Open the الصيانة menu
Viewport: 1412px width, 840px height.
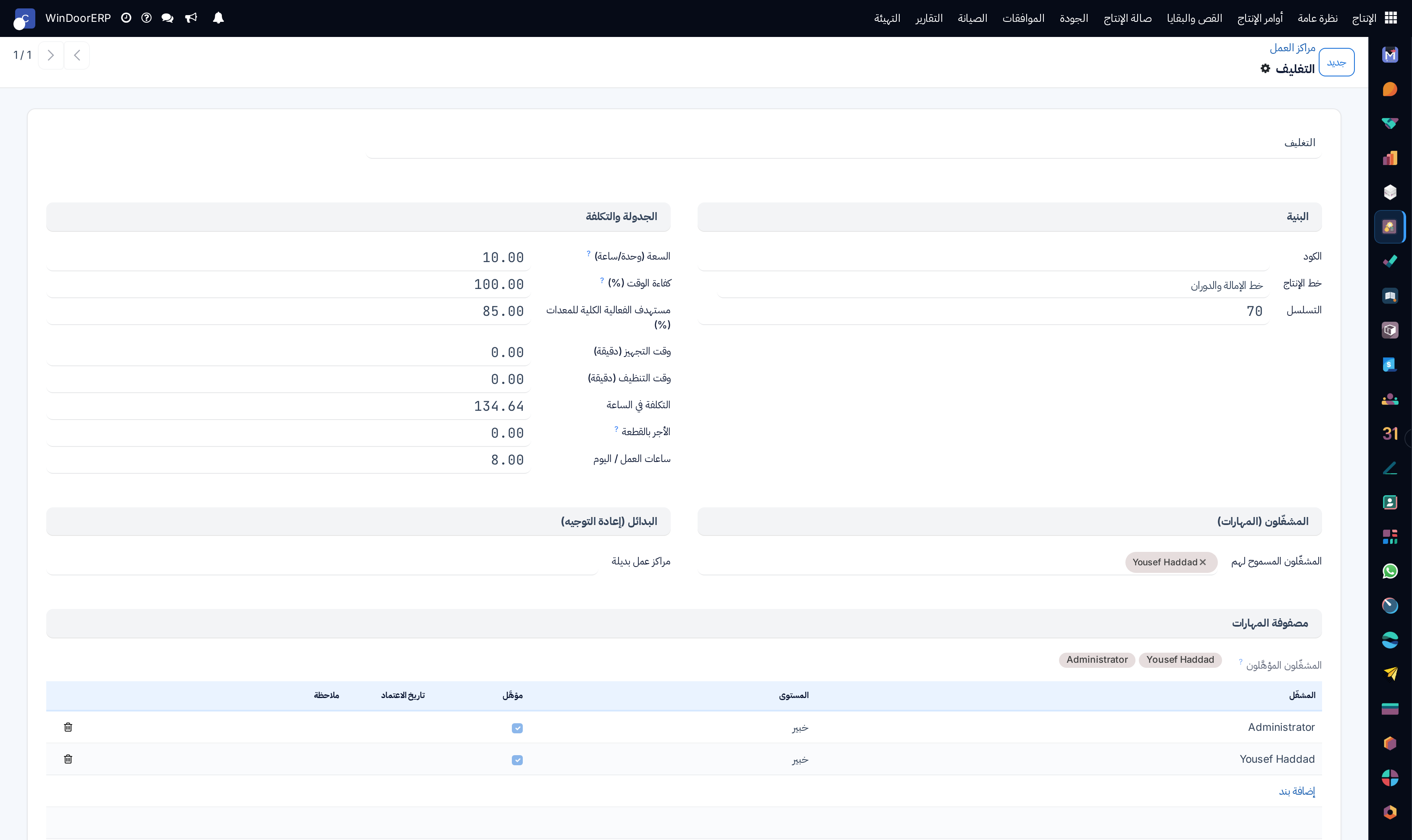tap(972, 18)
